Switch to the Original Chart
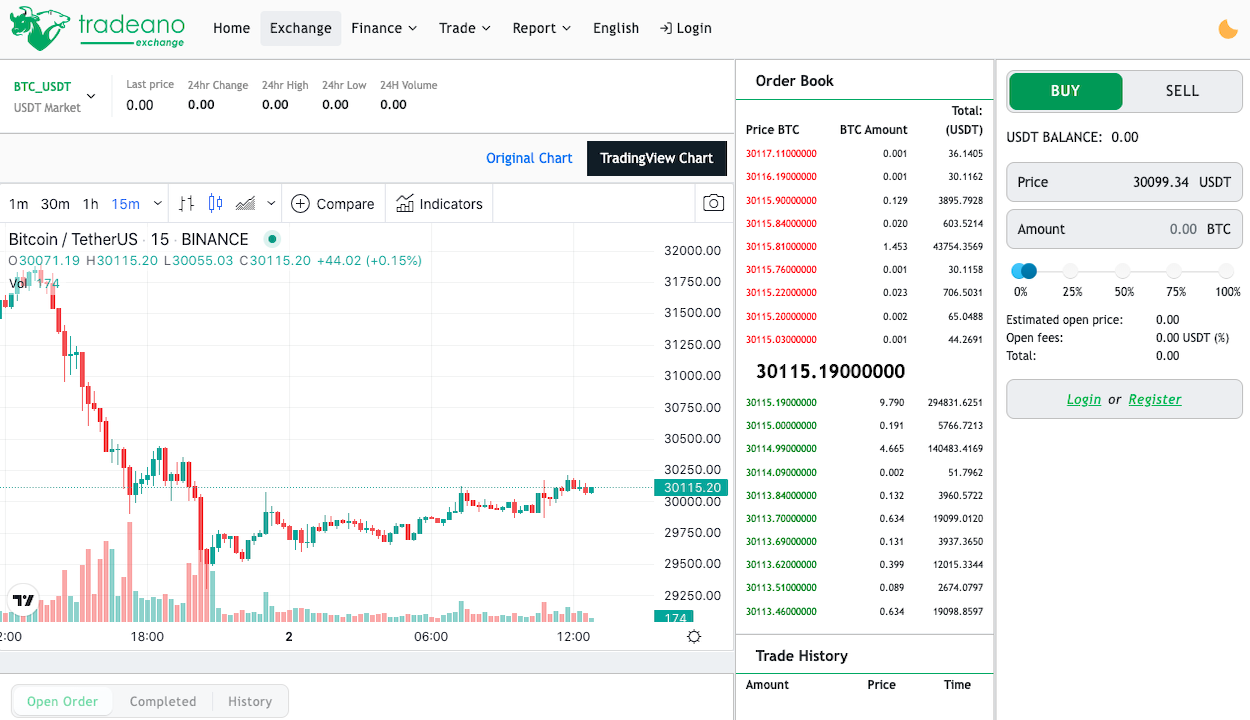 point(529,158)
